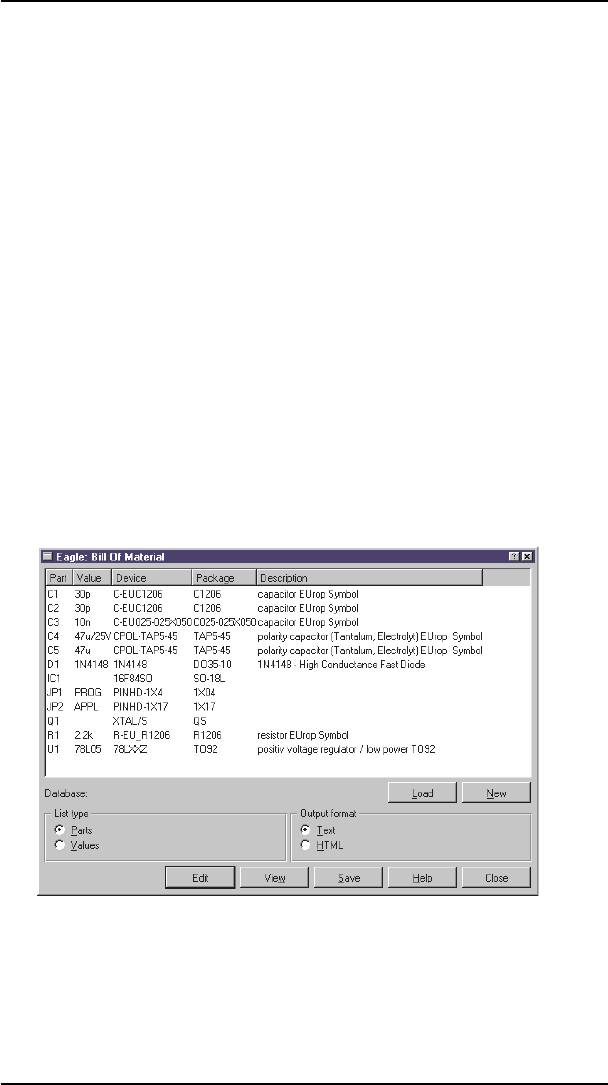Click the View button

[x=274, y=877]
